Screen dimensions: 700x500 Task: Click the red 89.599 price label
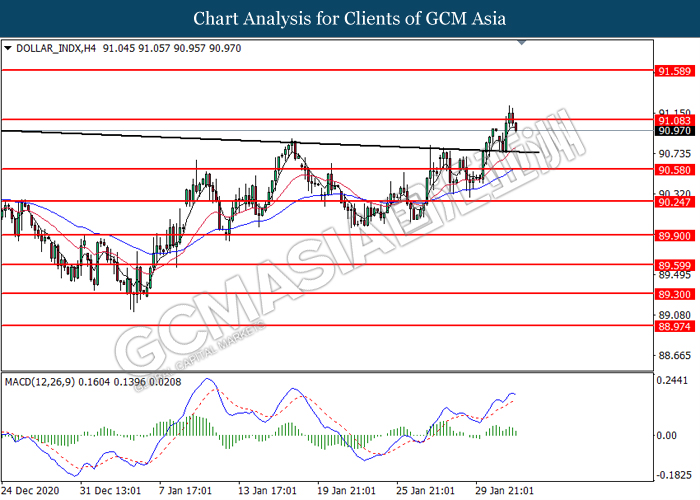coord(675,266)
